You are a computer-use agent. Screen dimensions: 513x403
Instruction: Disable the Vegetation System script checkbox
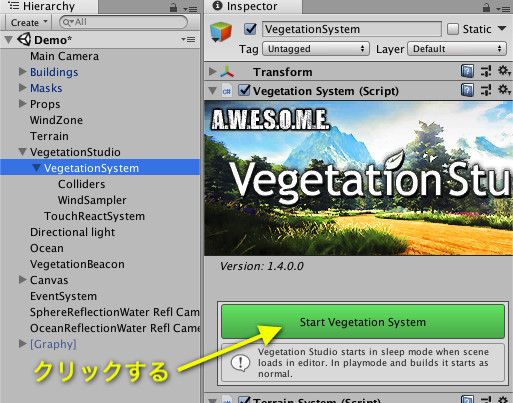pyautogui.click(x=244, y=90)
